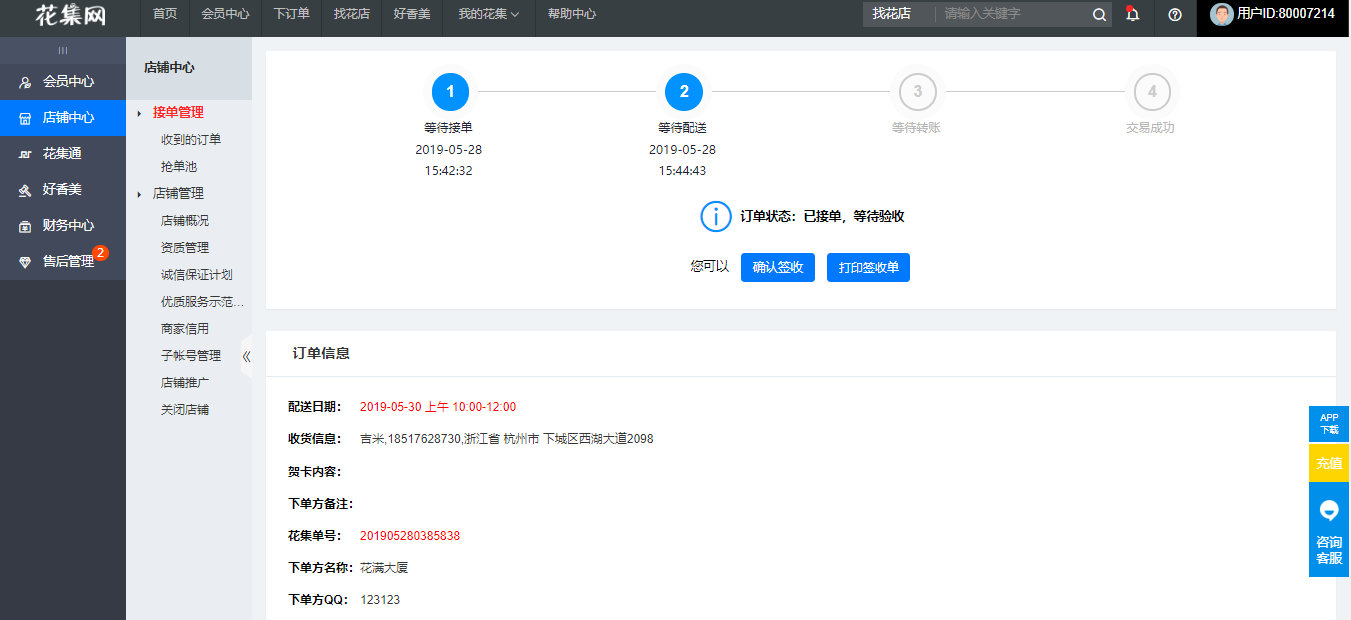Collapse the 接单管理 tree section
1351x620 pixels.
pos(140,113)
